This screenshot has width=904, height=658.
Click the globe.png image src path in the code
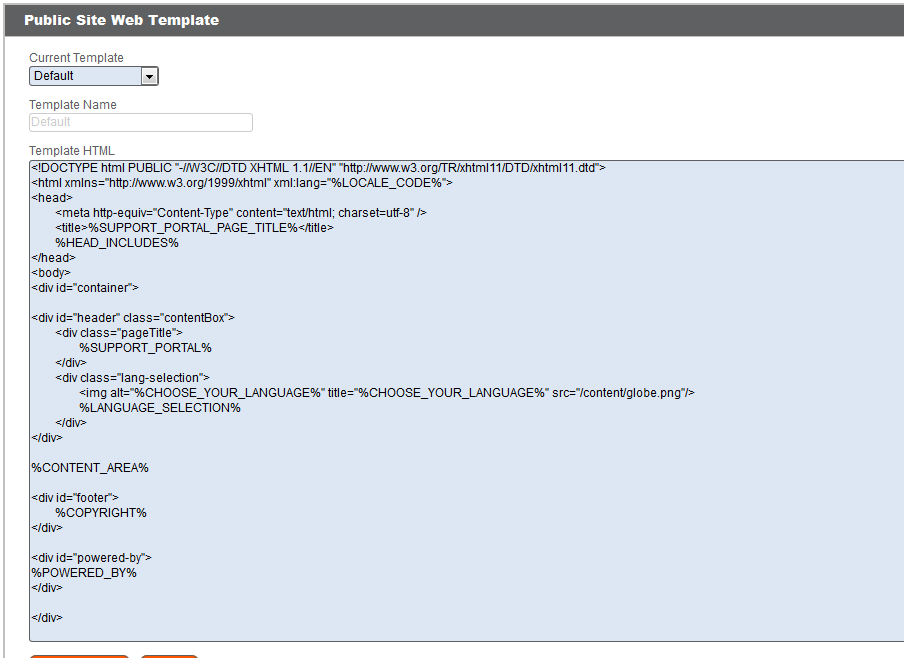(x=631, y=392)
